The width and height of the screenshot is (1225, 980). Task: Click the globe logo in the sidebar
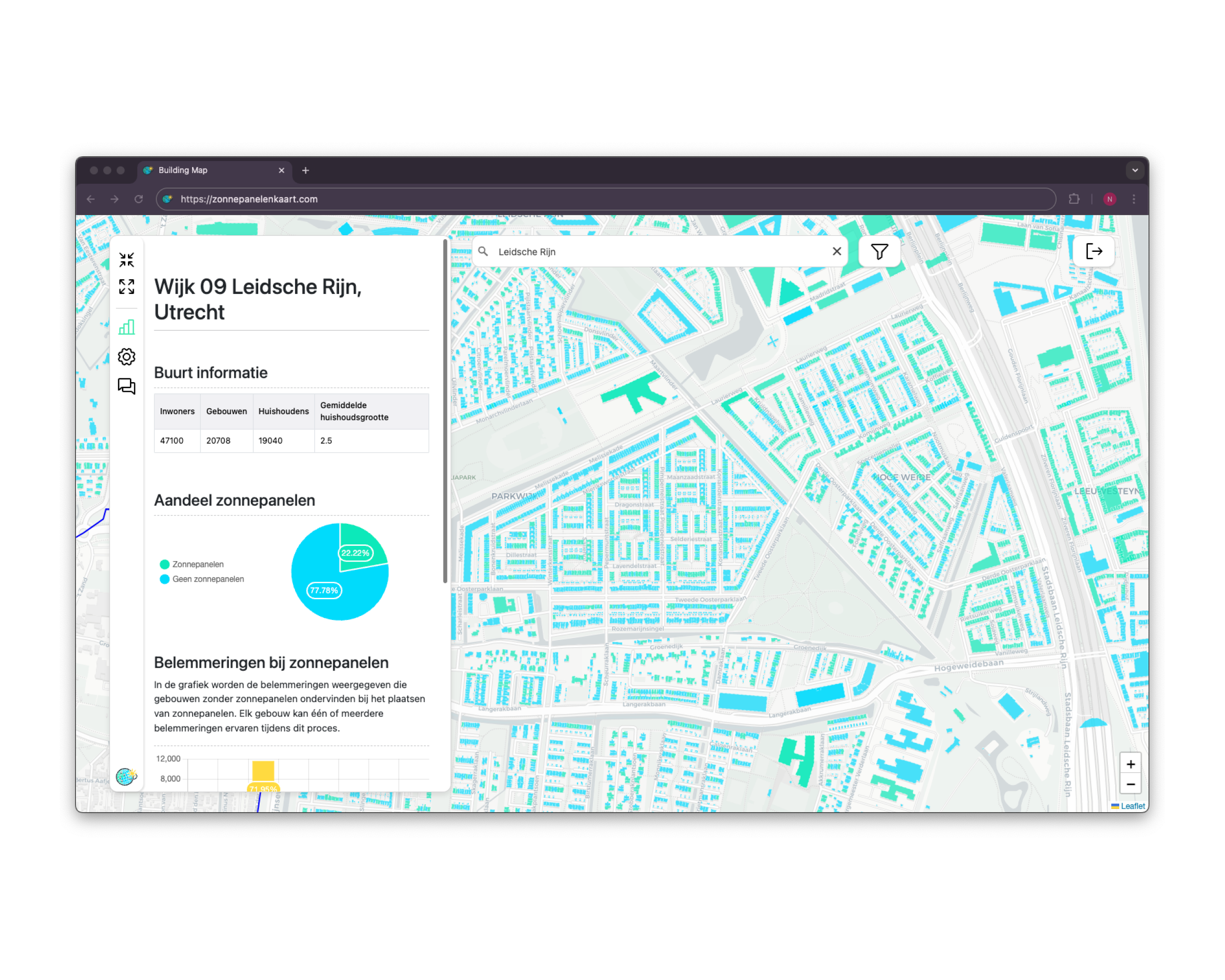126,776
